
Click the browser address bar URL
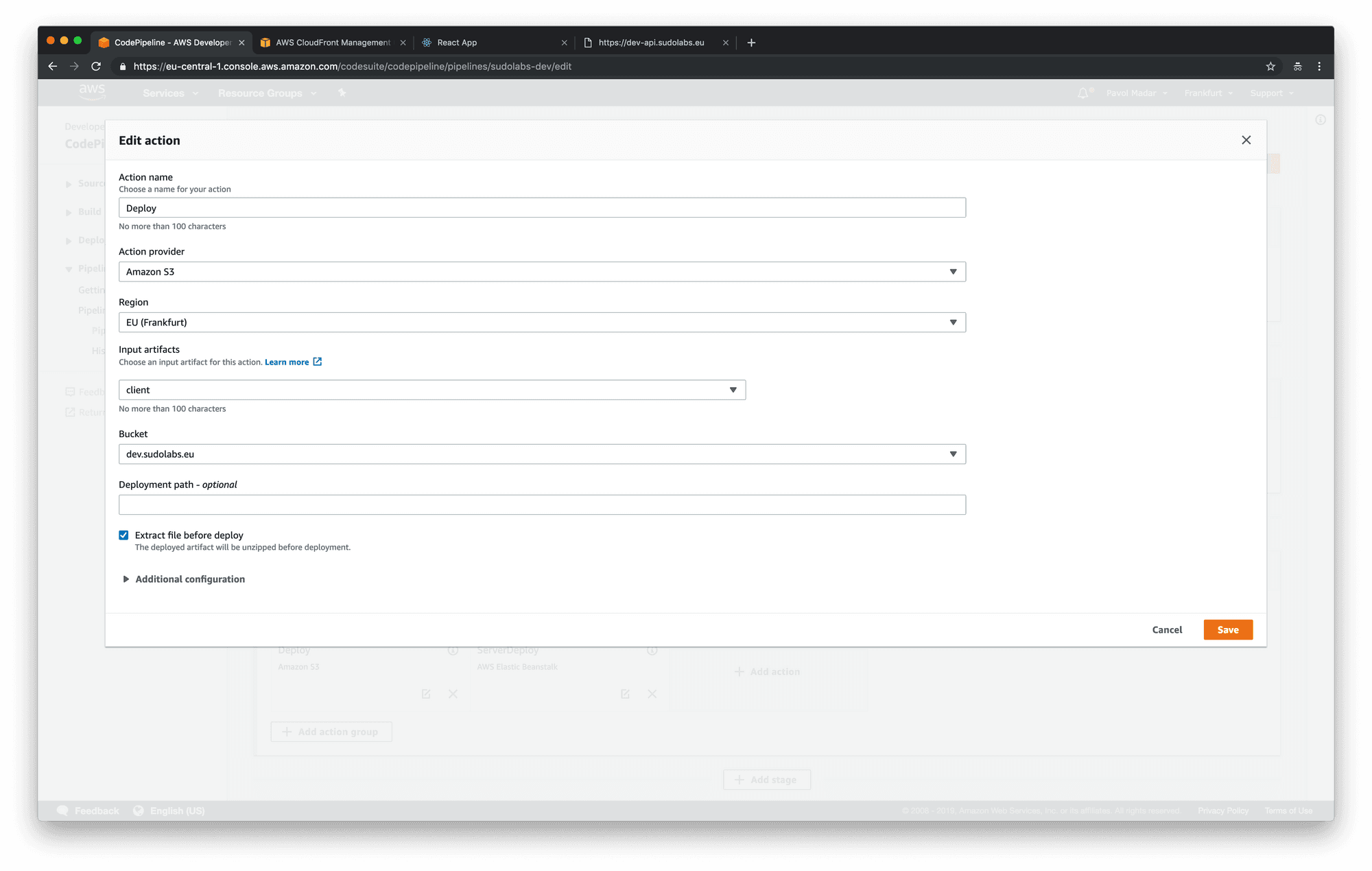pyautogui.click(x=352, y=67)
